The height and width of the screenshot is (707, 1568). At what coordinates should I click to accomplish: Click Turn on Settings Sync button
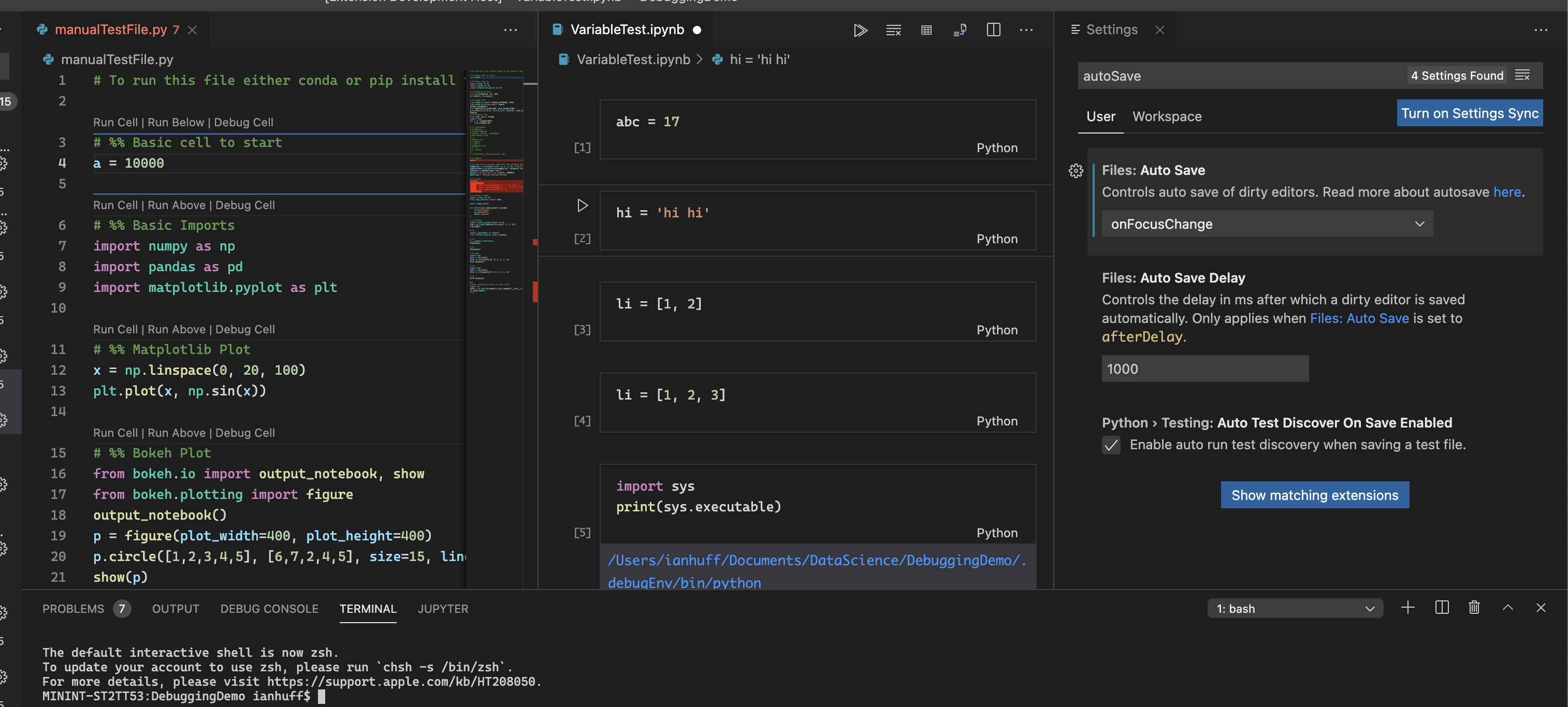click(x=1469, y=113)
